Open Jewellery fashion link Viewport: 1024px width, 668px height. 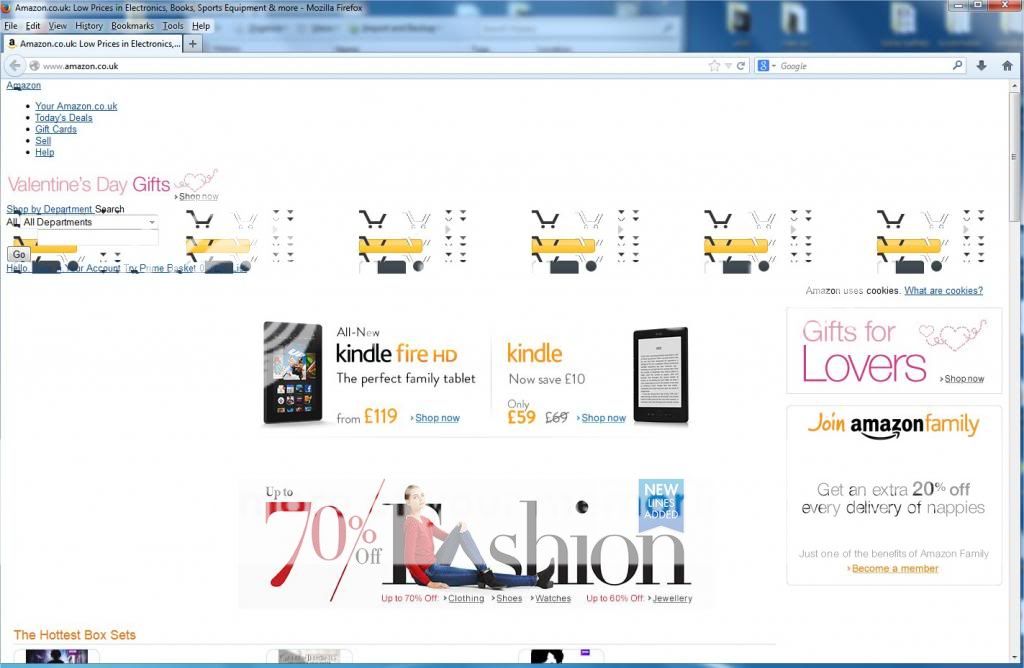672,598
